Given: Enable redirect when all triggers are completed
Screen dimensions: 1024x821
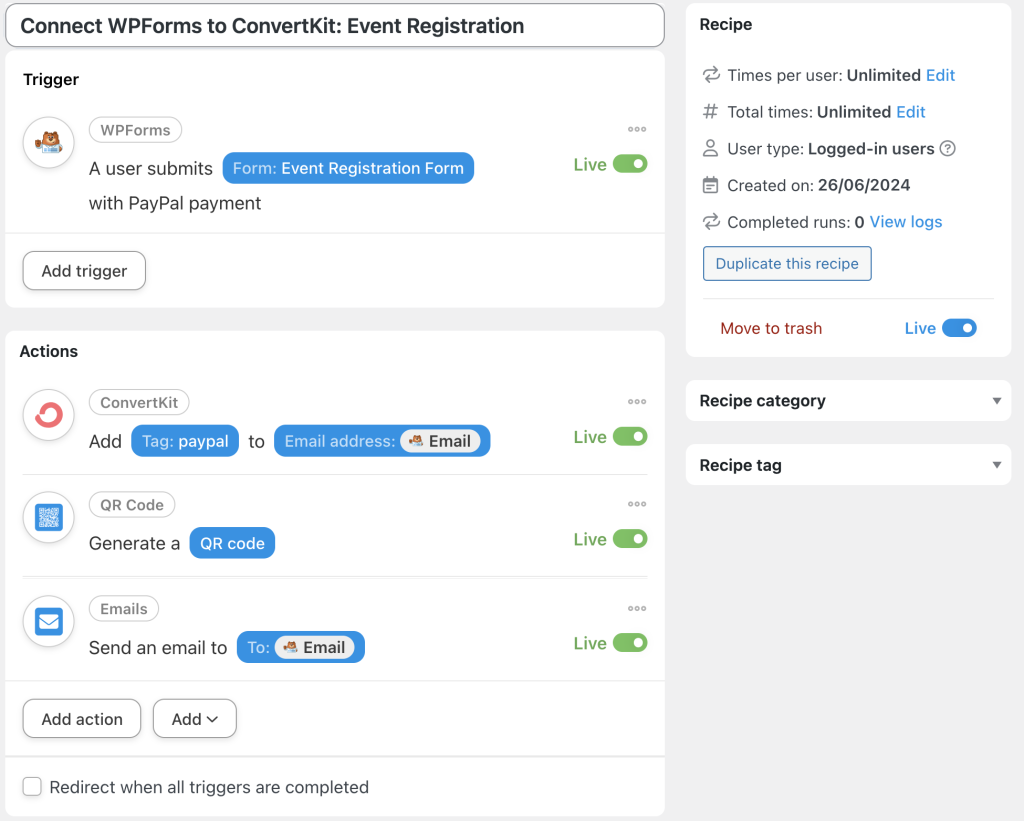Looking at the screenshot, I should [x=32, y=787].
